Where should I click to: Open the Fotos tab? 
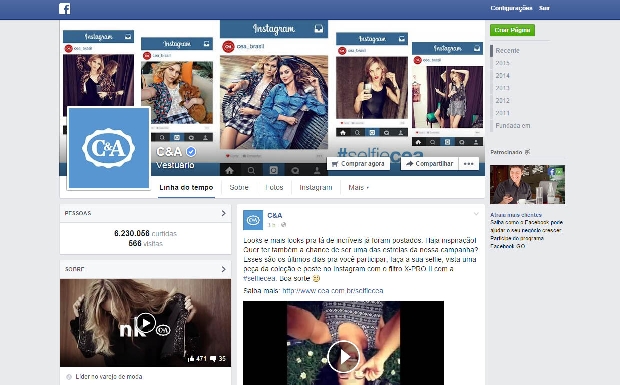pyautogui.click(x=274, y=187)
